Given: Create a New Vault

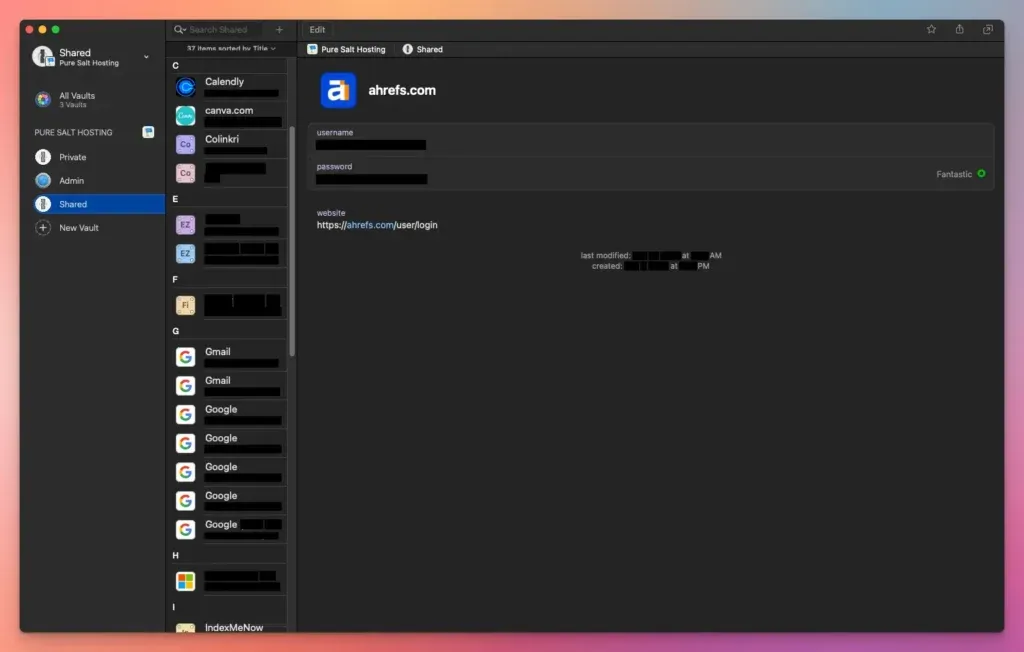Looking at the screenshot, I should click(78, 228).
